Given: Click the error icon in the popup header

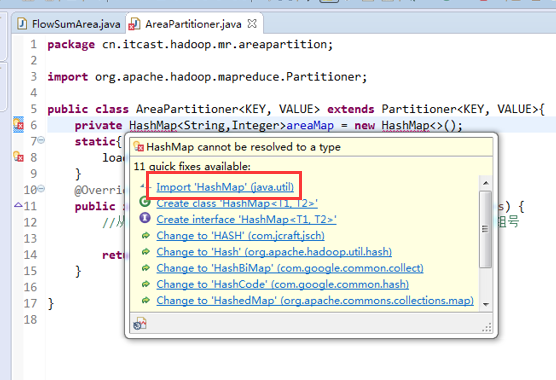Looking at the screenshot, I should coord(139,146).
